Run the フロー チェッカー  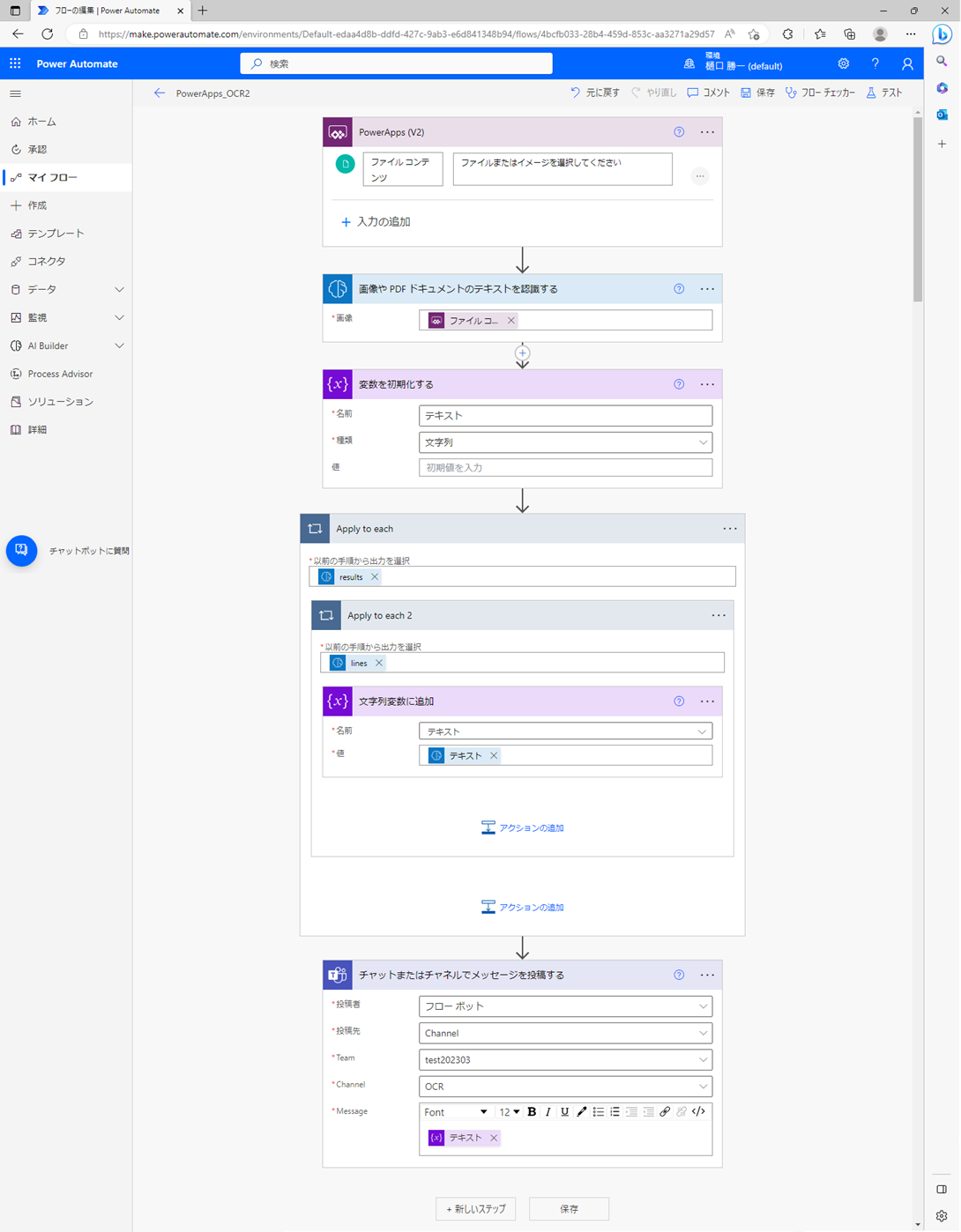(820, 93)
